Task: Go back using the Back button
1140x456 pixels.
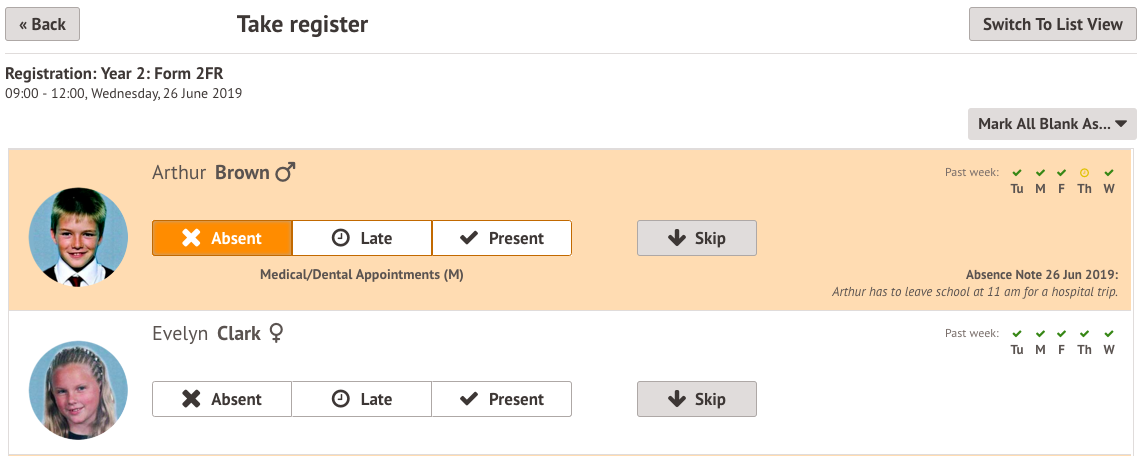Action: (x=42, y=24)
